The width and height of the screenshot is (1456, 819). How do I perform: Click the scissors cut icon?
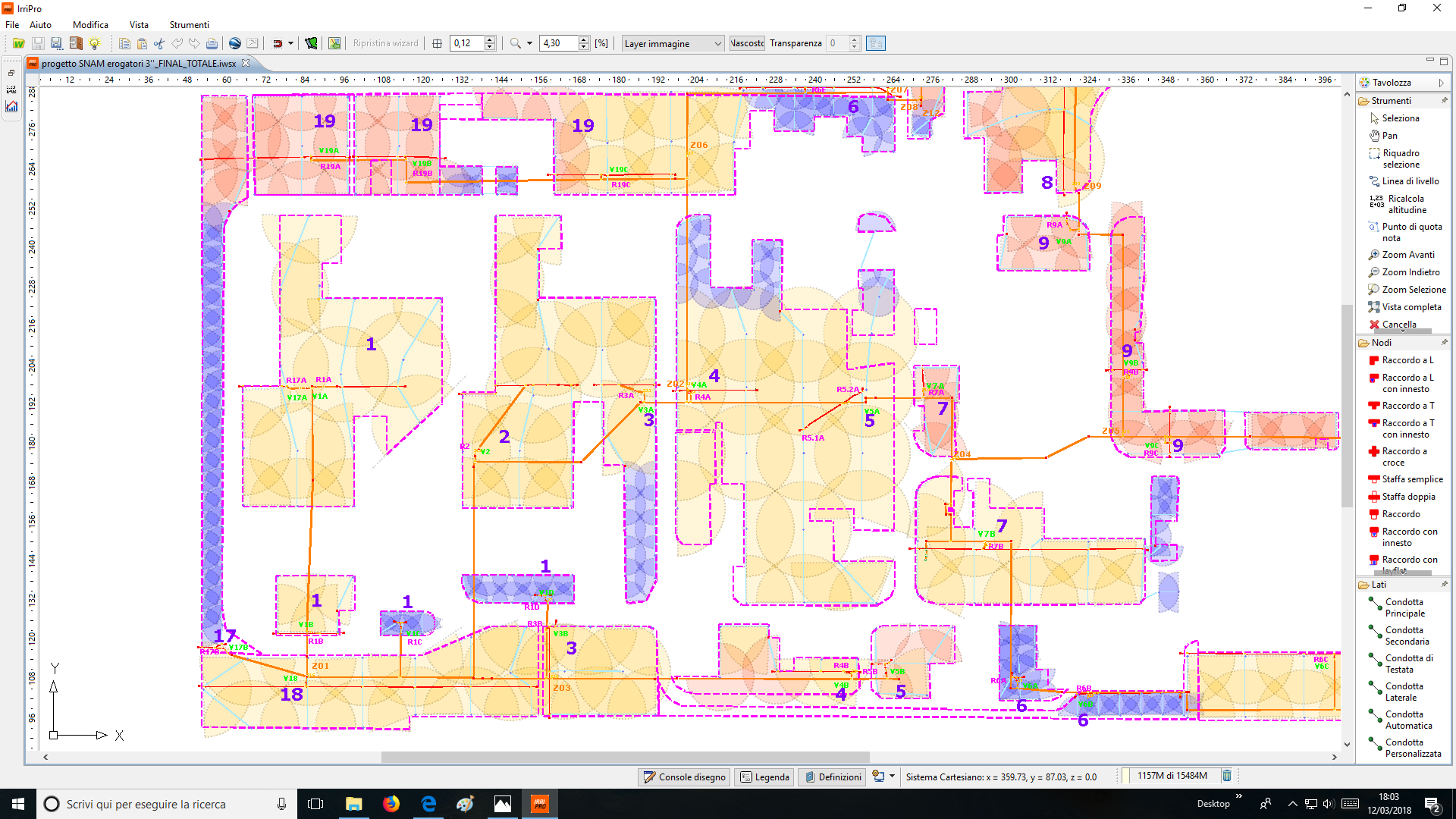(x=158, y=43)
